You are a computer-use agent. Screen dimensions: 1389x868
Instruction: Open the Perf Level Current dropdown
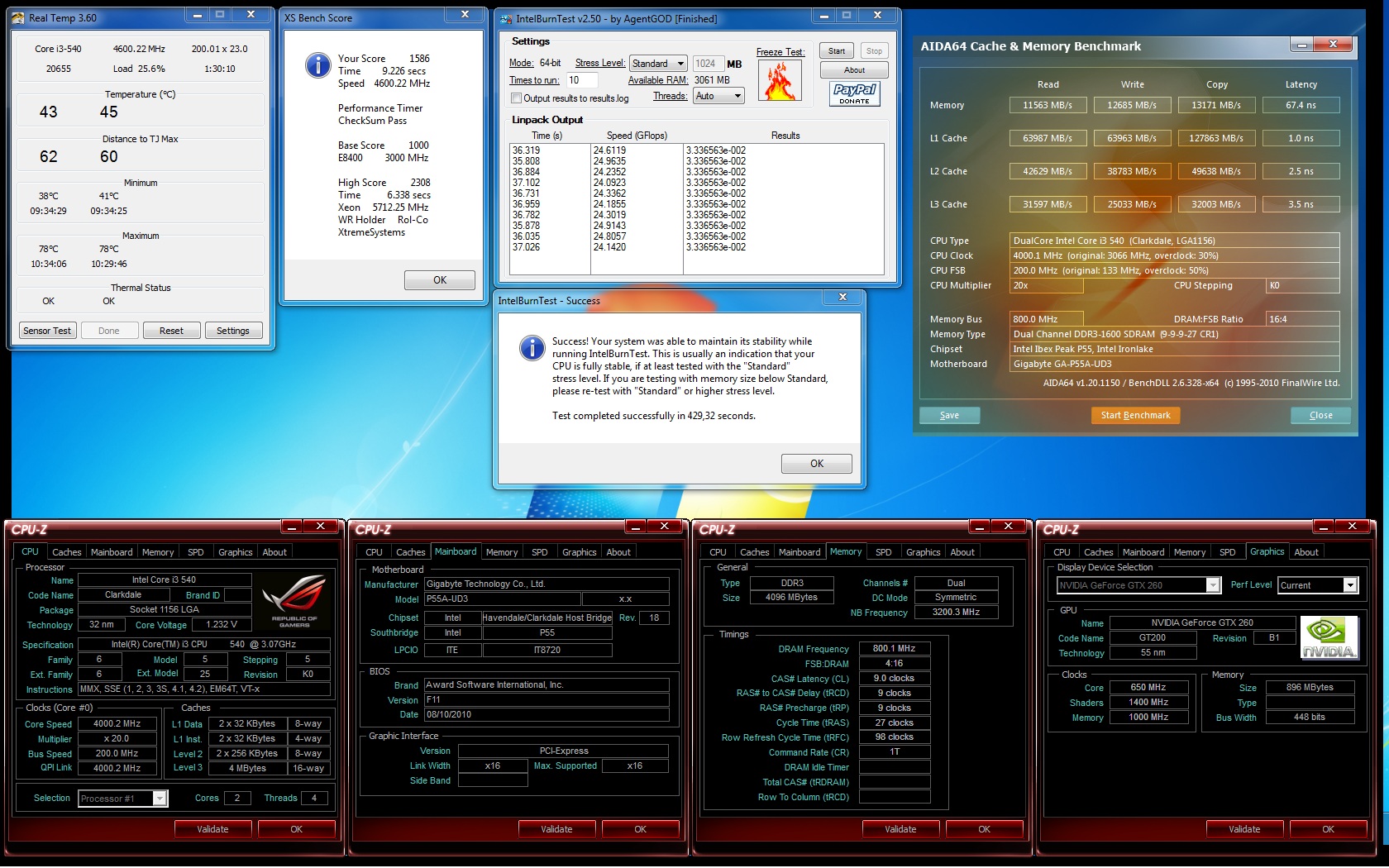(x=1318, y=585)
